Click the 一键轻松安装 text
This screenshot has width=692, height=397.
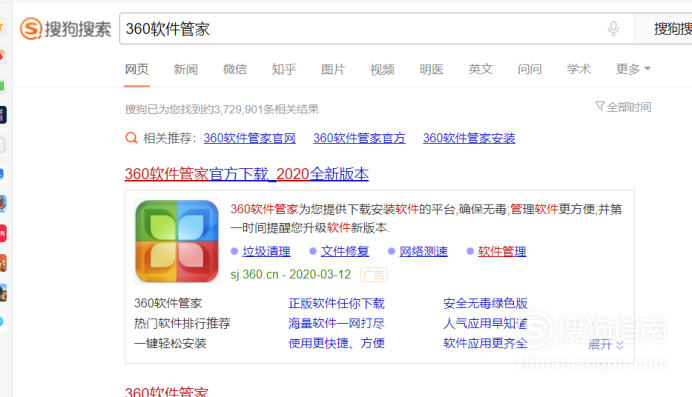(x=170, y=343)
